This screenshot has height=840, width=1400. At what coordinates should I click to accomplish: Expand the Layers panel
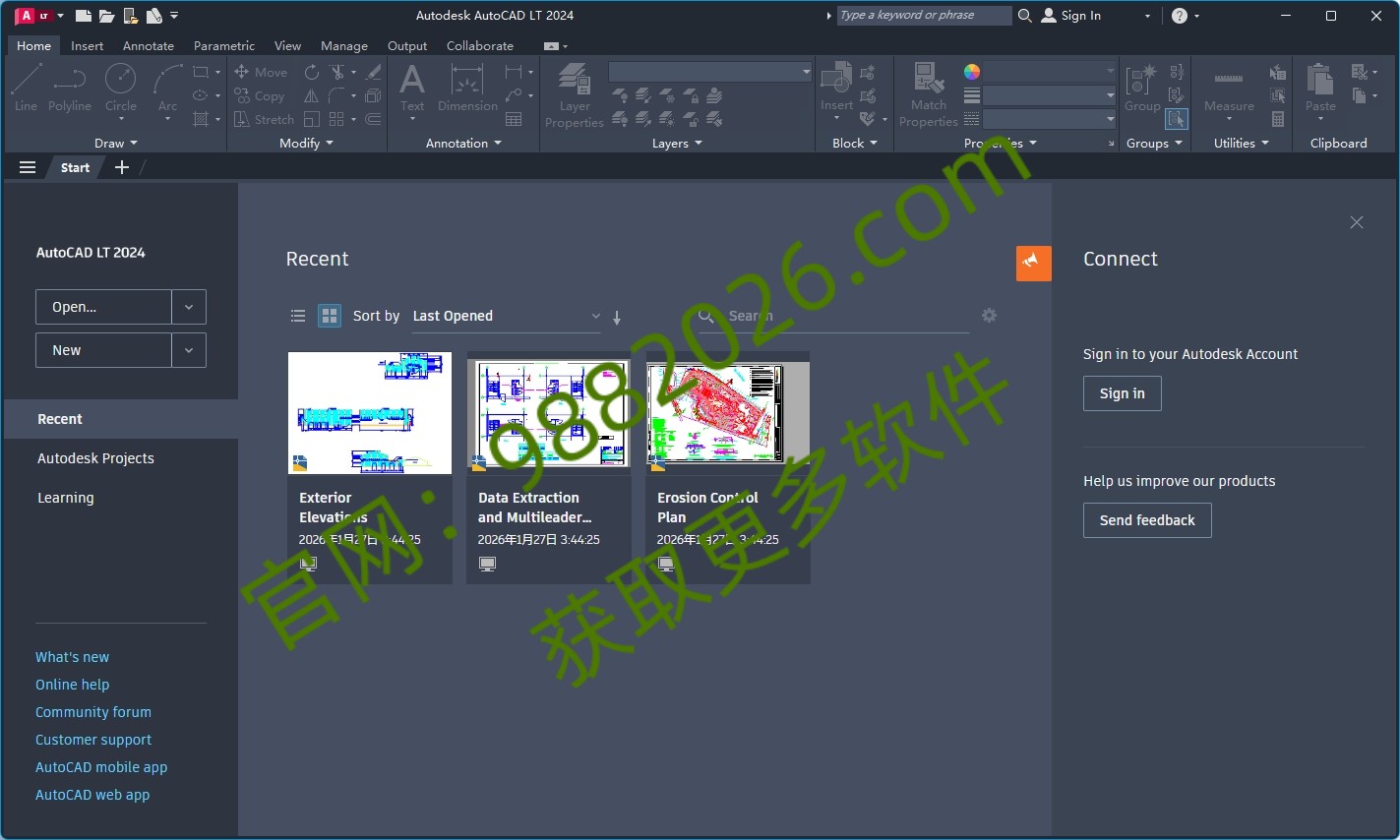pos(677,144)
